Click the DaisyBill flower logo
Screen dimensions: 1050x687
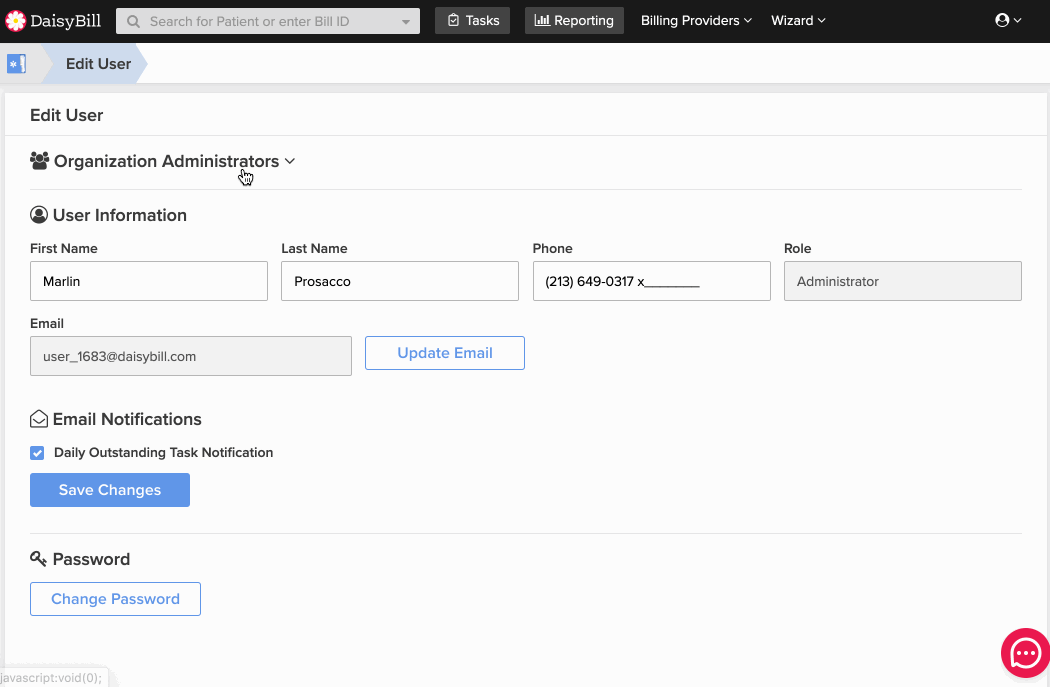[15, 21]
